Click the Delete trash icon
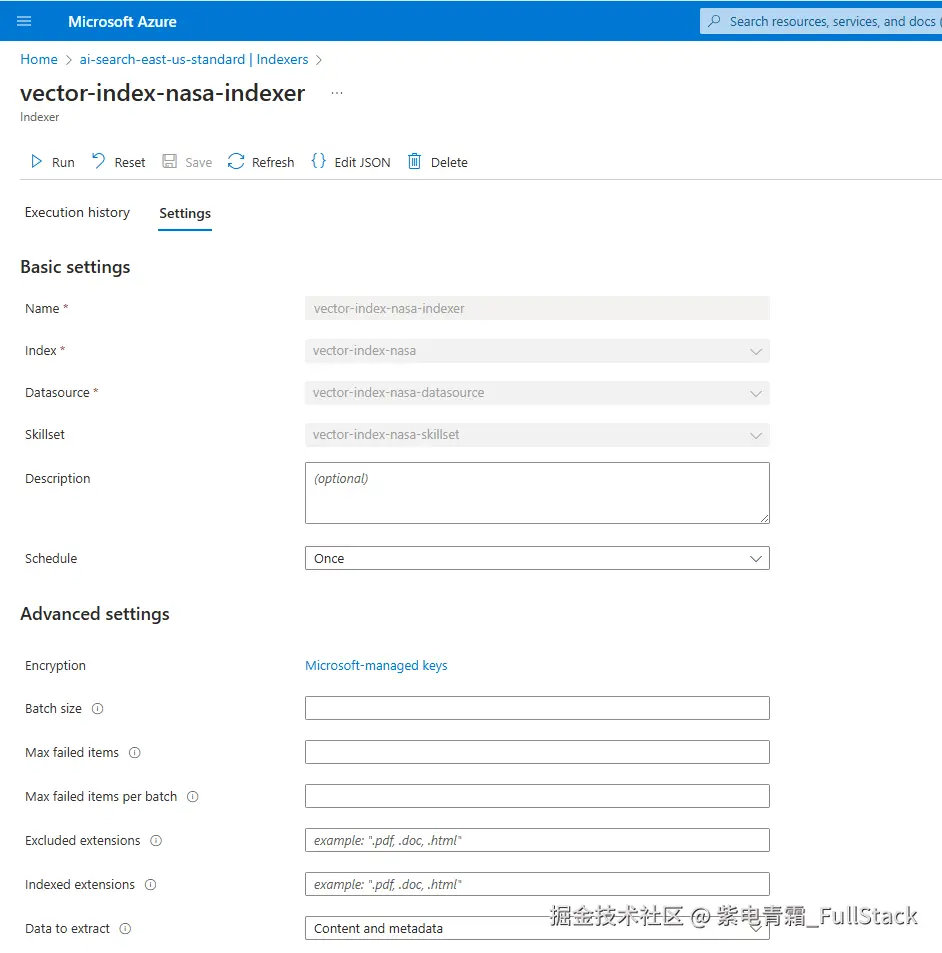Viewport: 942px width, 953px height. (x=414, y=161)
